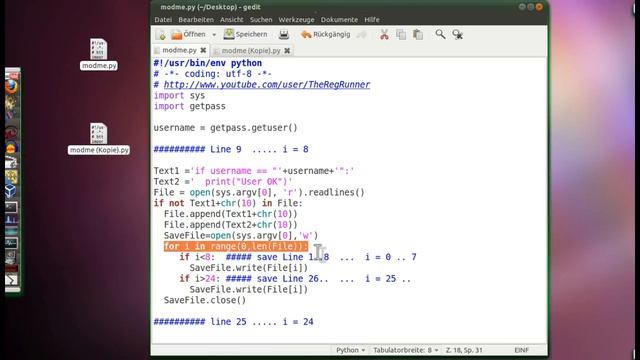Screen dimensions: 640x360
Task: Click the '# -*- coding: utf-8 -*-' line
Action: click(213, 74)
